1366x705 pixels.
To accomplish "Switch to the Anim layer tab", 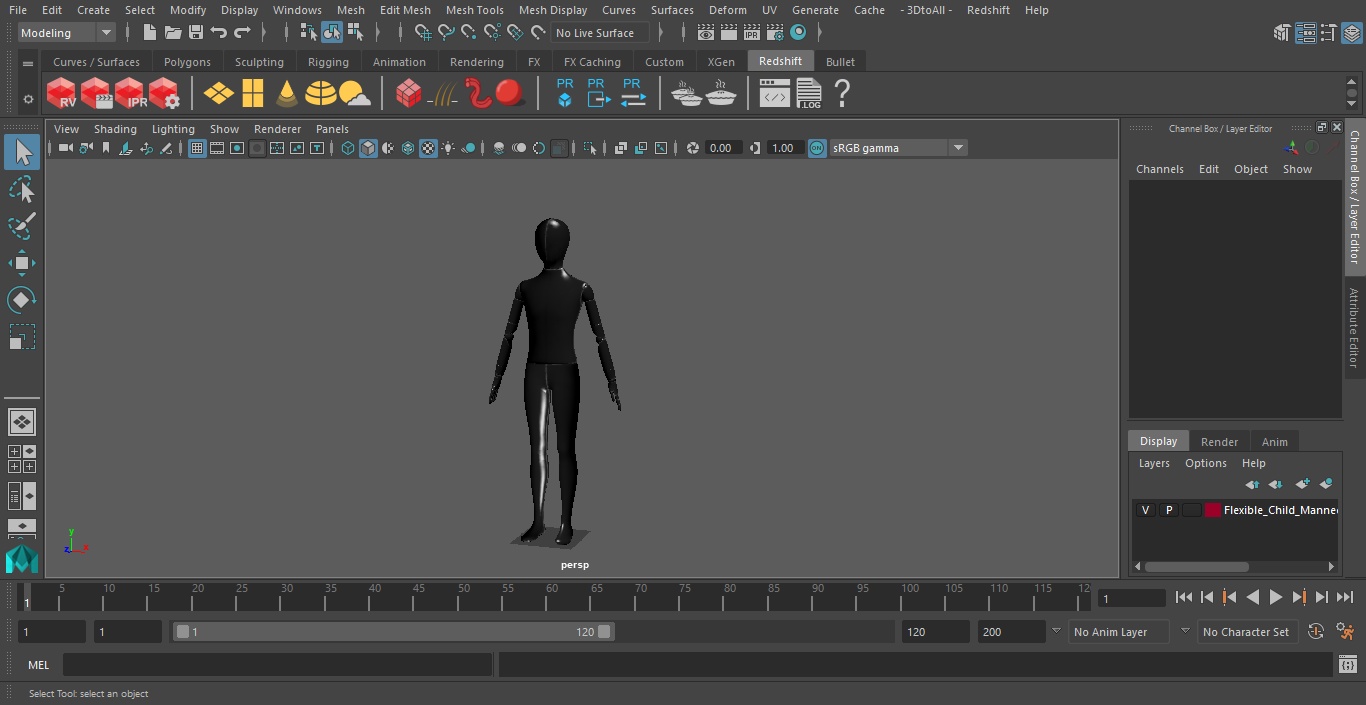I will (1274, 441).
